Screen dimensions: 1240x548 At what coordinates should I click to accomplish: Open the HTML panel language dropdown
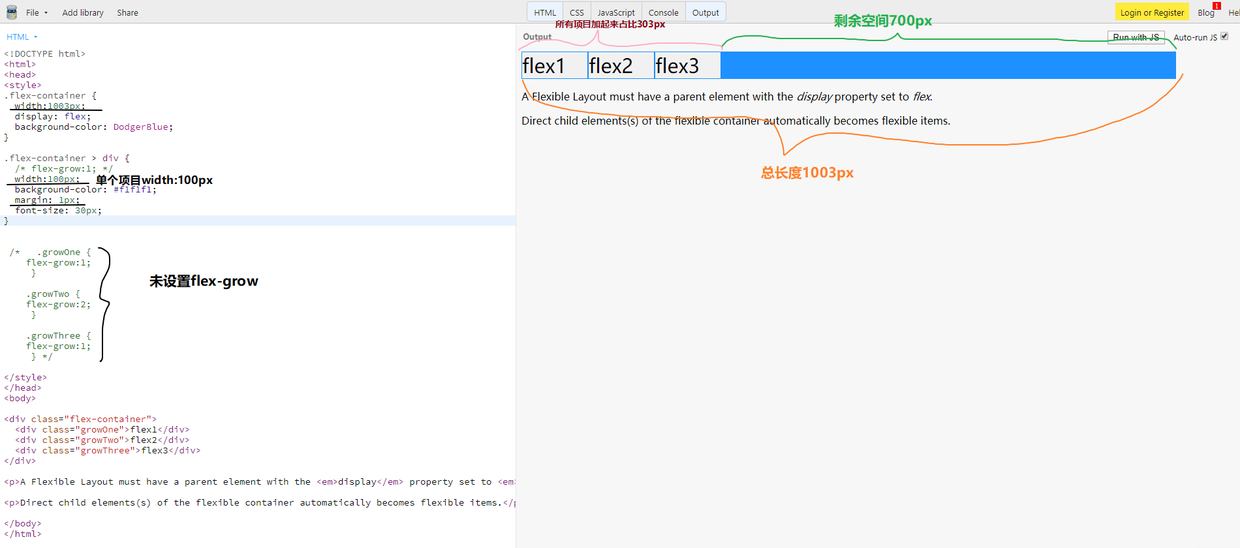[x=22, y=37]
